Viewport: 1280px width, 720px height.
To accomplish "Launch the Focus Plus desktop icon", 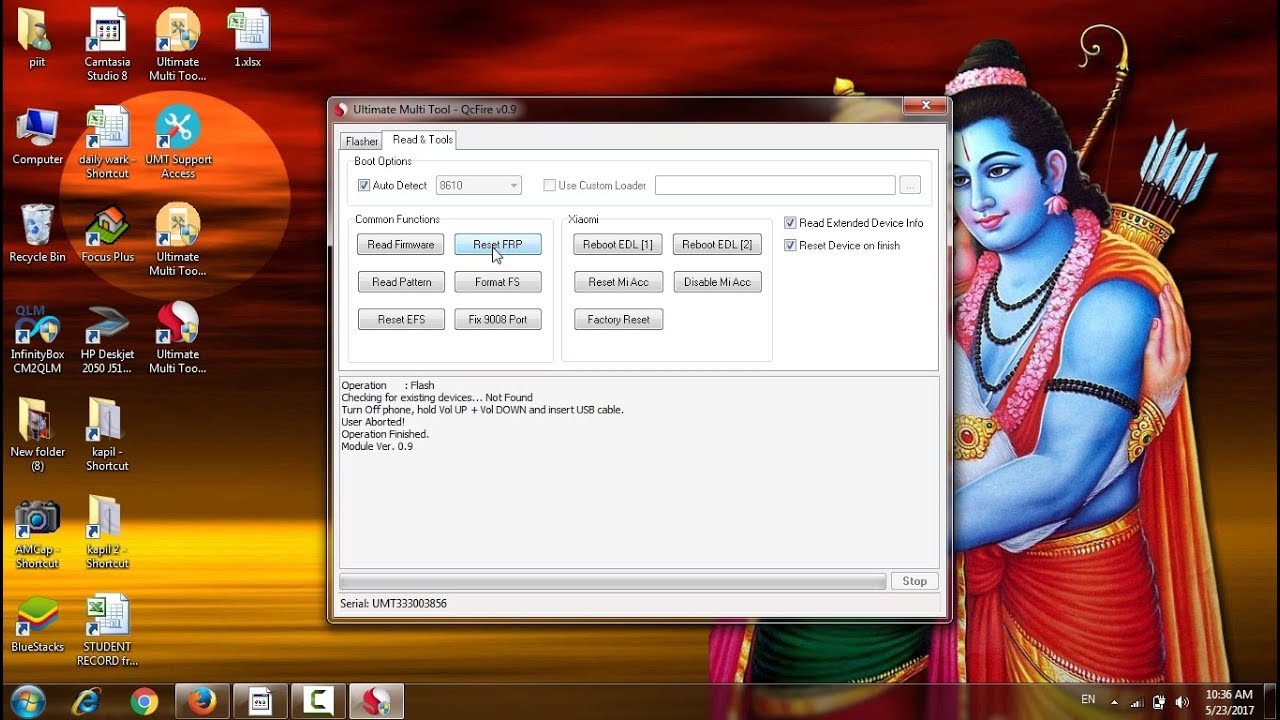I will (107, 234).
